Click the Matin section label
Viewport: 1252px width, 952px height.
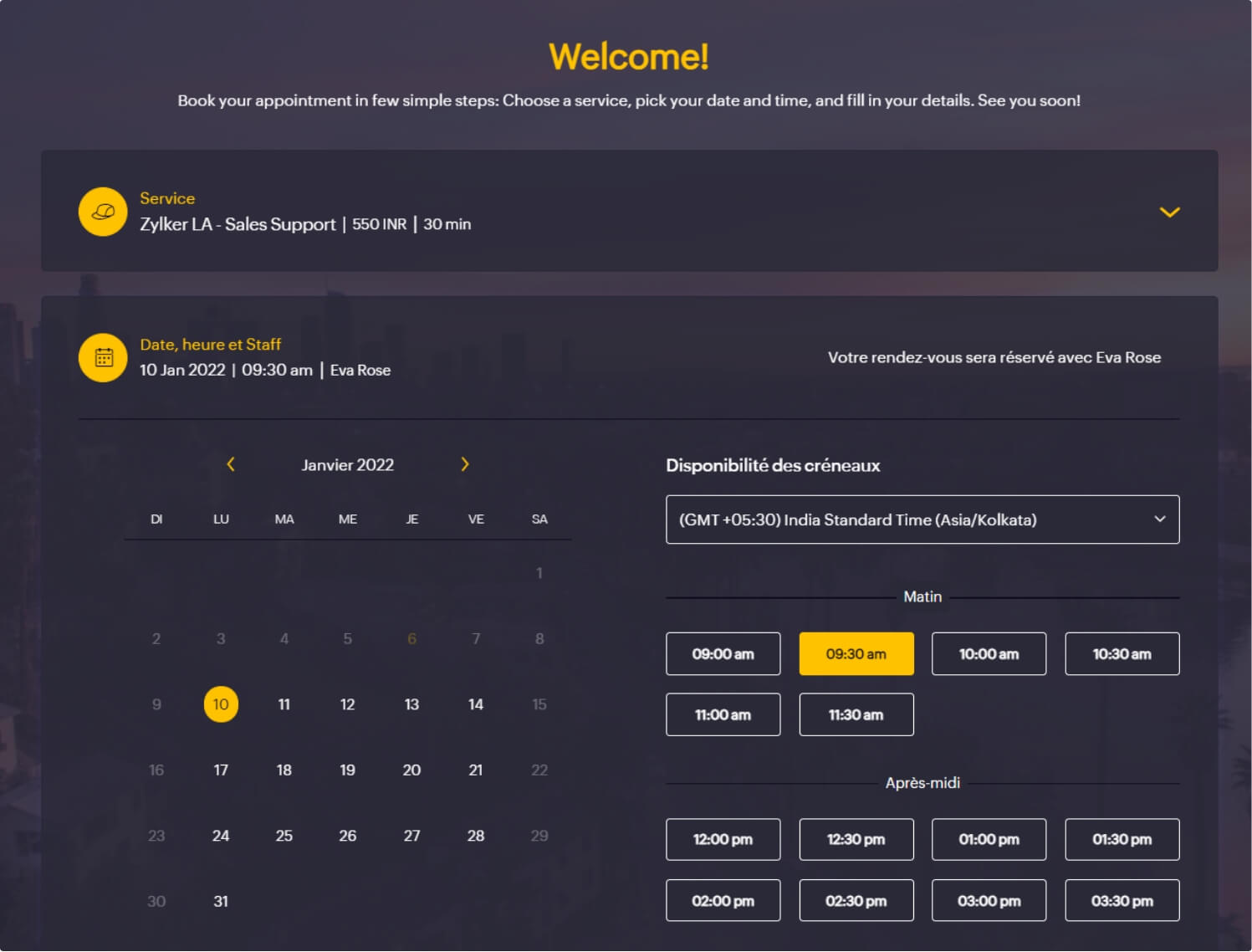point(922,597)
